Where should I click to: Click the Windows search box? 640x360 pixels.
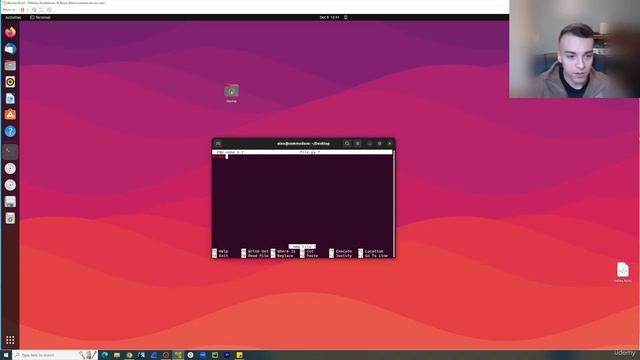pyautogui.click(x=54, y=355)
